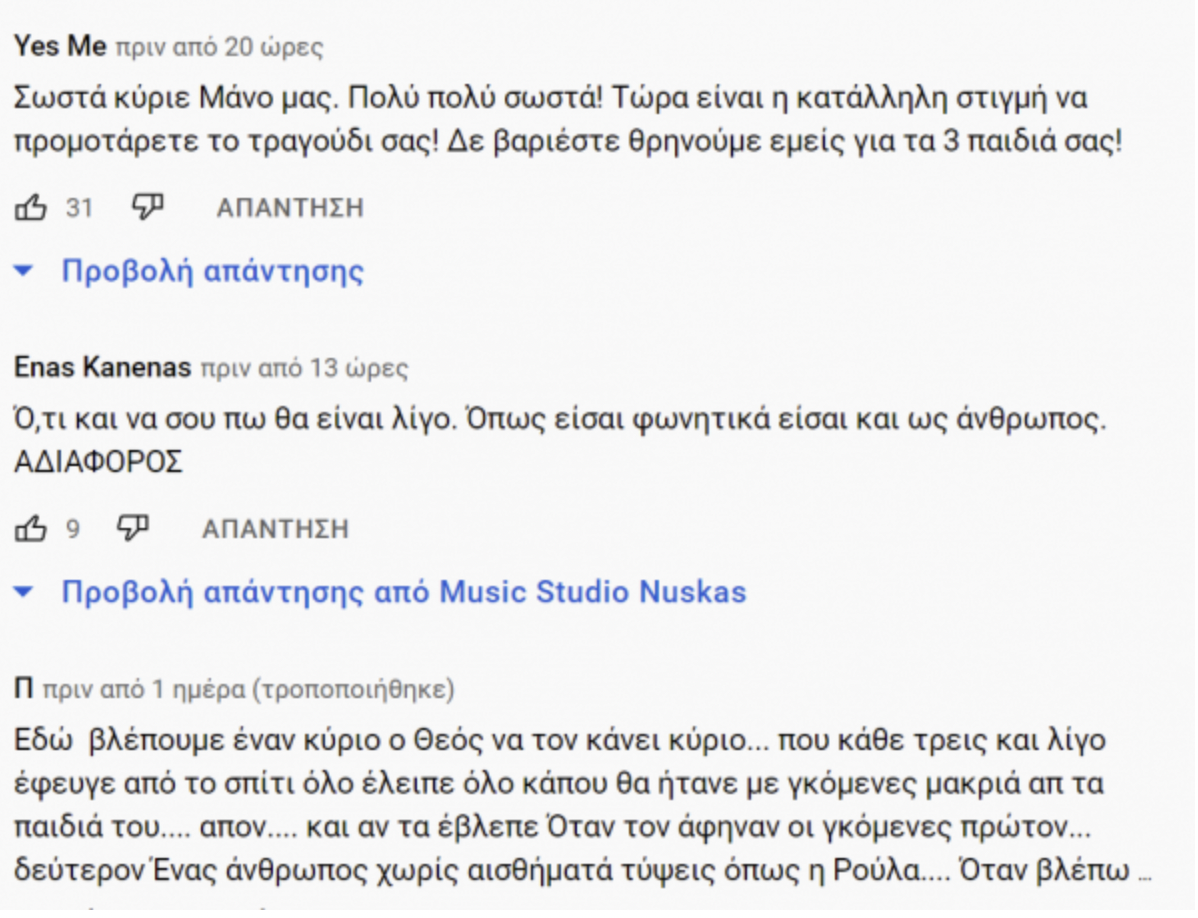Image resolution: width=1198 pixels, height=918 pixels.
Task: Like the Enas Kanenas comment
Action: [x=31, y=528]
